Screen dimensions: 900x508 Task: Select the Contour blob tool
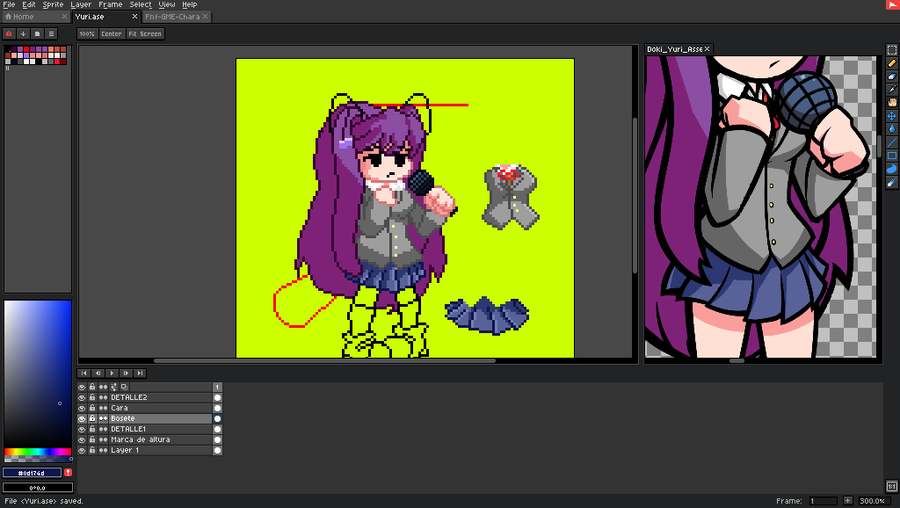[891, 169]
